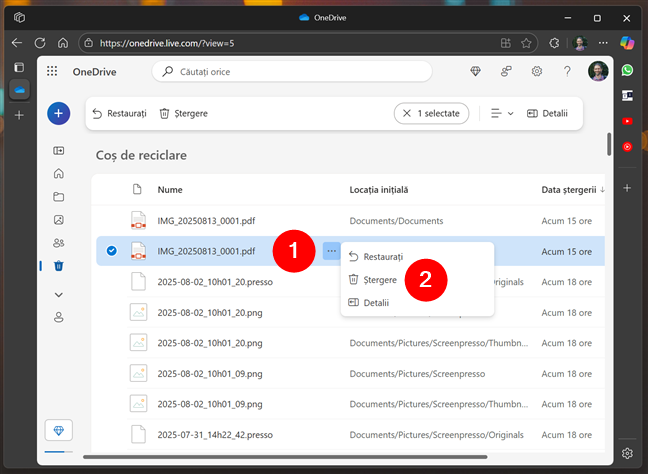Open OneDrive settings gear icon
Viewport: 648px width, 474px height.
[x=537, y=71]
